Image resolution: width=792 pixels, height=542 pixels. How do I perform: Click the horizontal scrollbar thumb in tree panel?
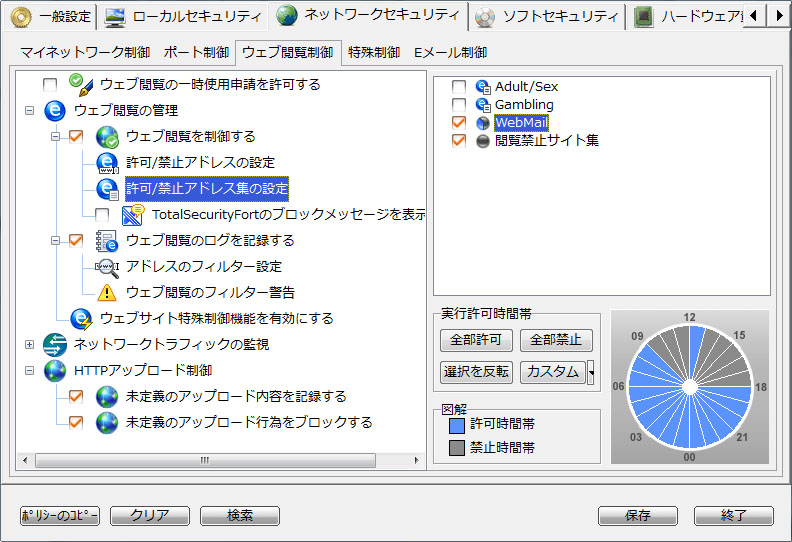click(205, 461)
